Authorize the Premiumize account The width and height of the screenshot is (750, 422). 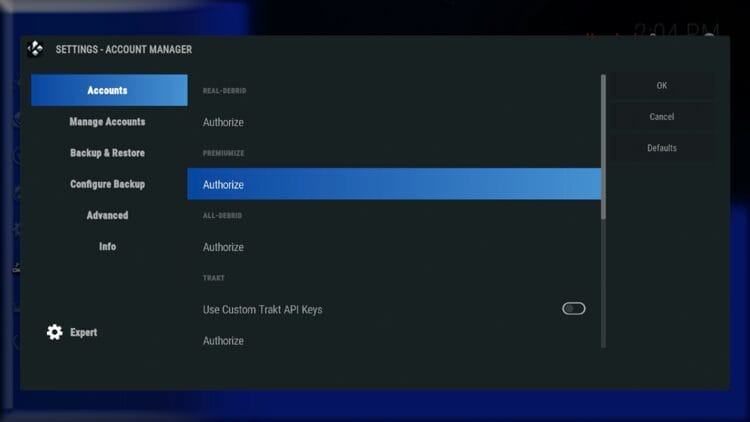[394, 184]
